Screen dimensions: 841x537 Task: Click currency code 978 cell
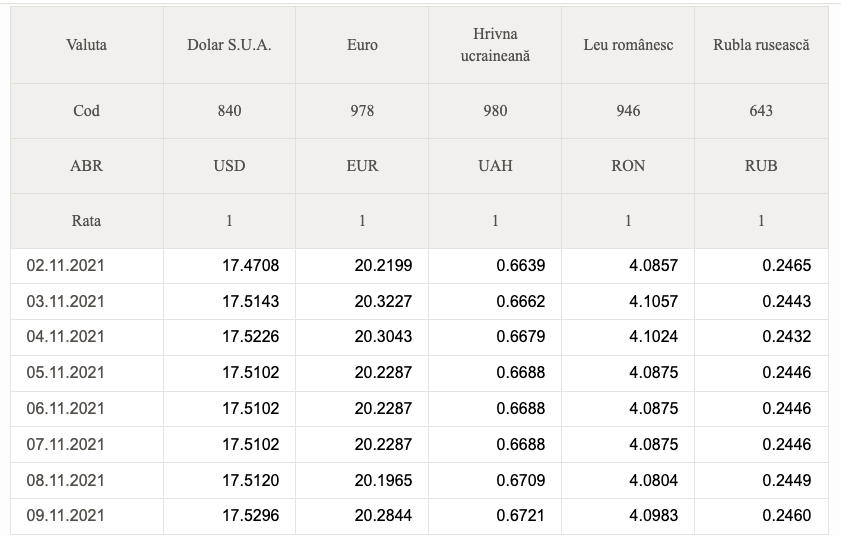(x=362, y=111)
